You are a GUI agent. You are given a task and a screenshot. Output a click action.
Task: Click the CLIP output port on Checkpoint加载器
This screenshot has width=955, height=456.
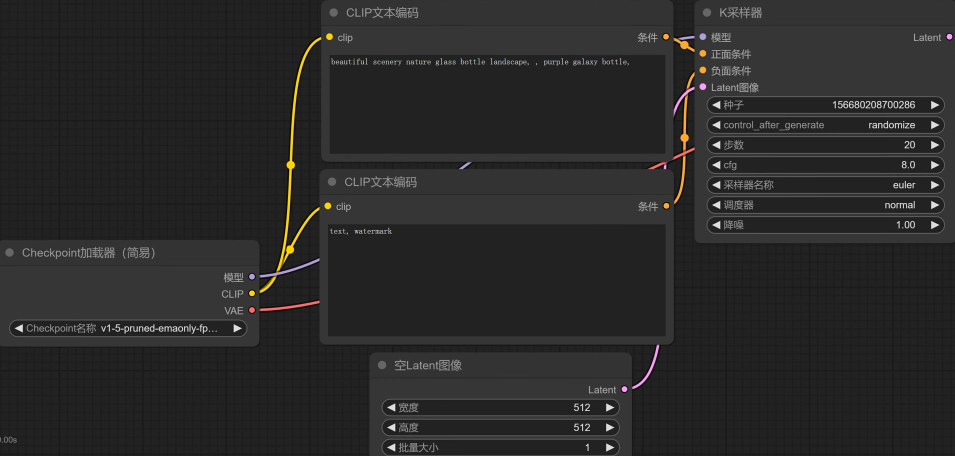(252, 293)
